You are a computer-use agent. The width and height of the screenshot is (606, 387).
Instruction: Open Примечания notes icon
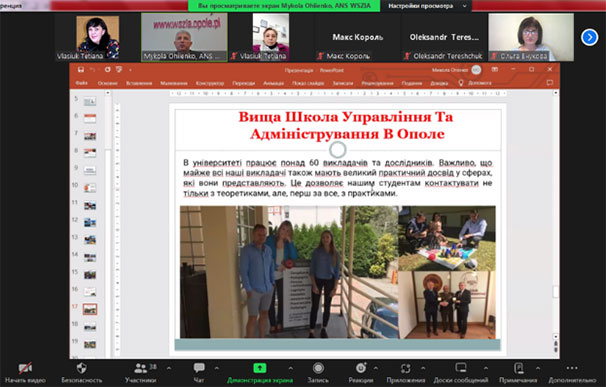[518, 368]
